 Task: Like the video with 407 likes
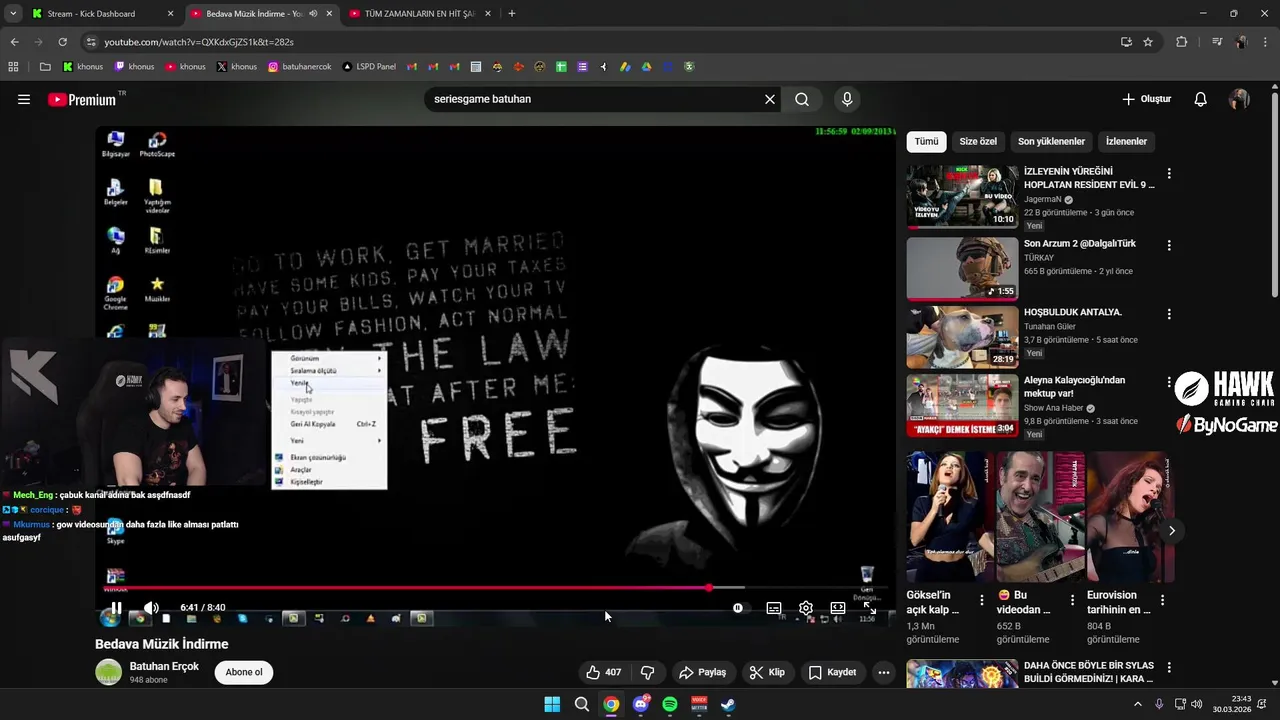pyautogui.click(x=604, y=672)
